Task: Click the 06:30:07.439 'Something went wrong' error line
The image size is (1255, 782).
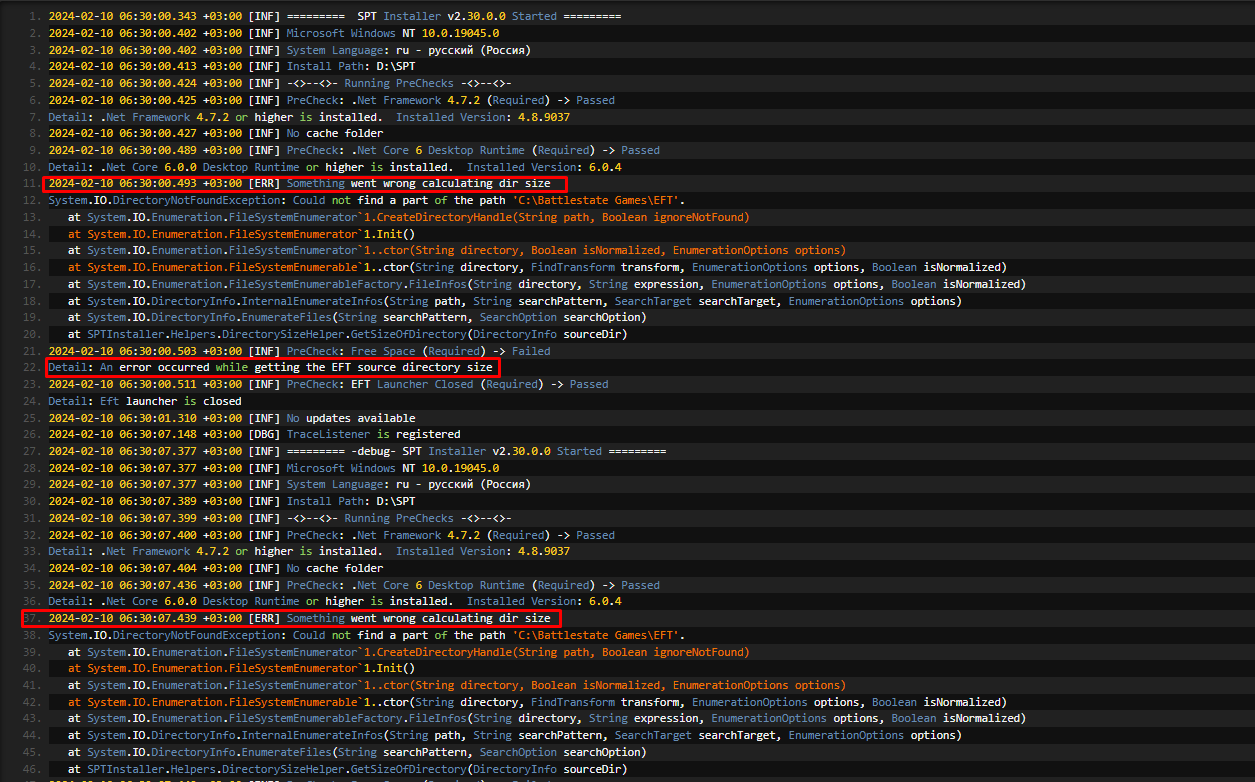Action: (299, 618)
